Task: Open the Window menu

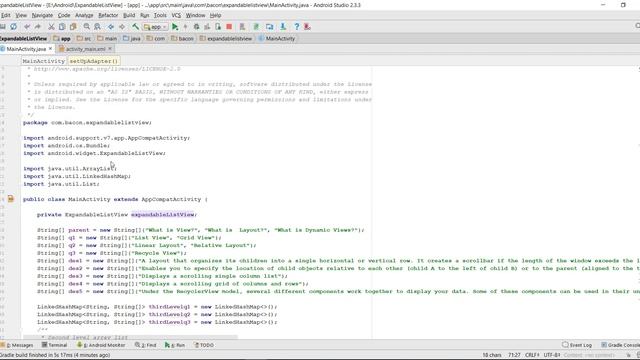Action: pyautogui.click(x=196, y=15)
